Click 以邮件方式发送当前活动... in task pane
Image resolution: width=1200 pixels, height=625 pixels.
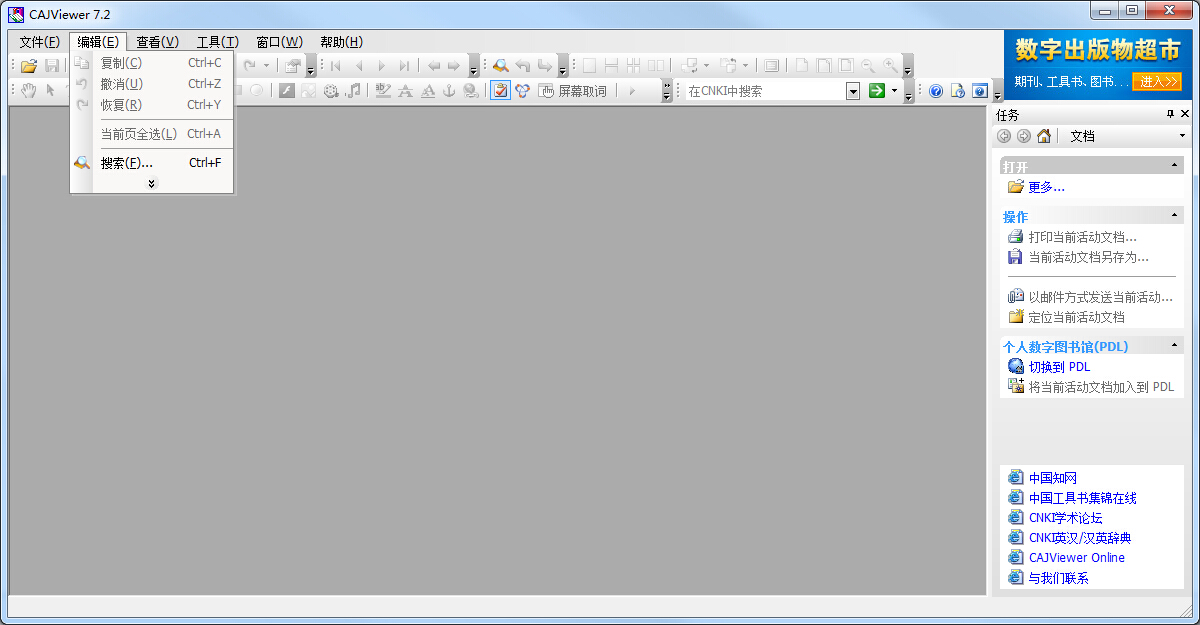[1101, 297]
